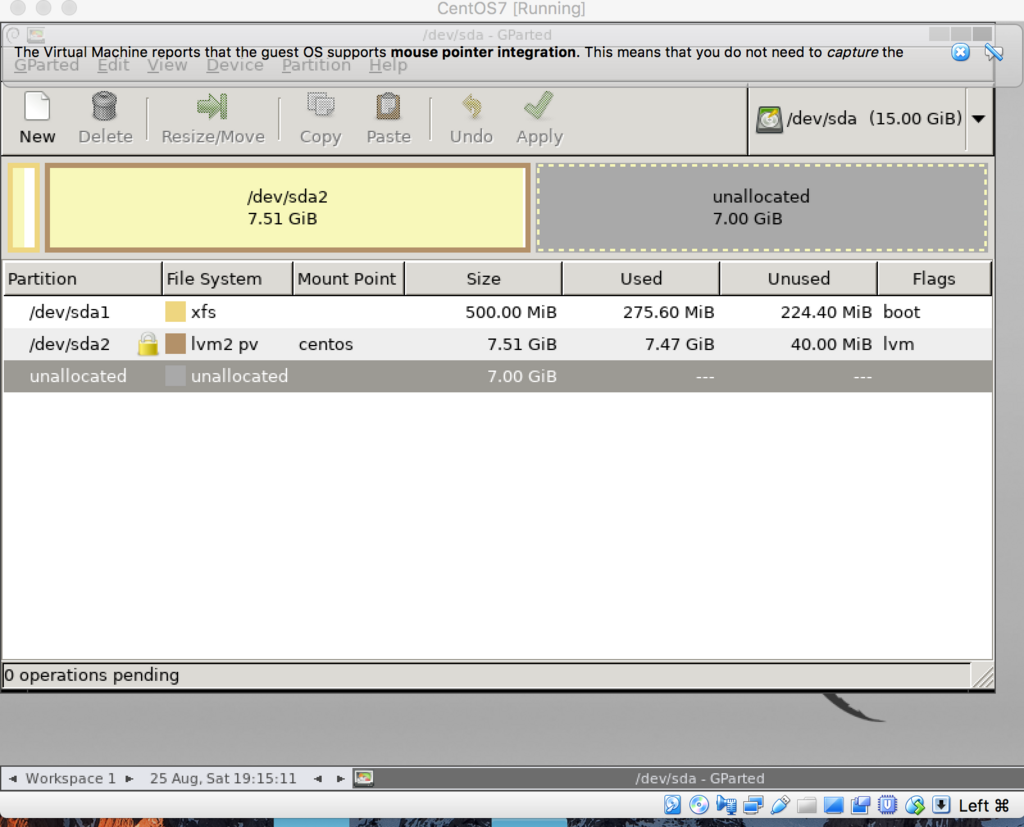Sort by the Size column header
The image size is (1024, 827).
pyautogui.click(x=483, y=279)
